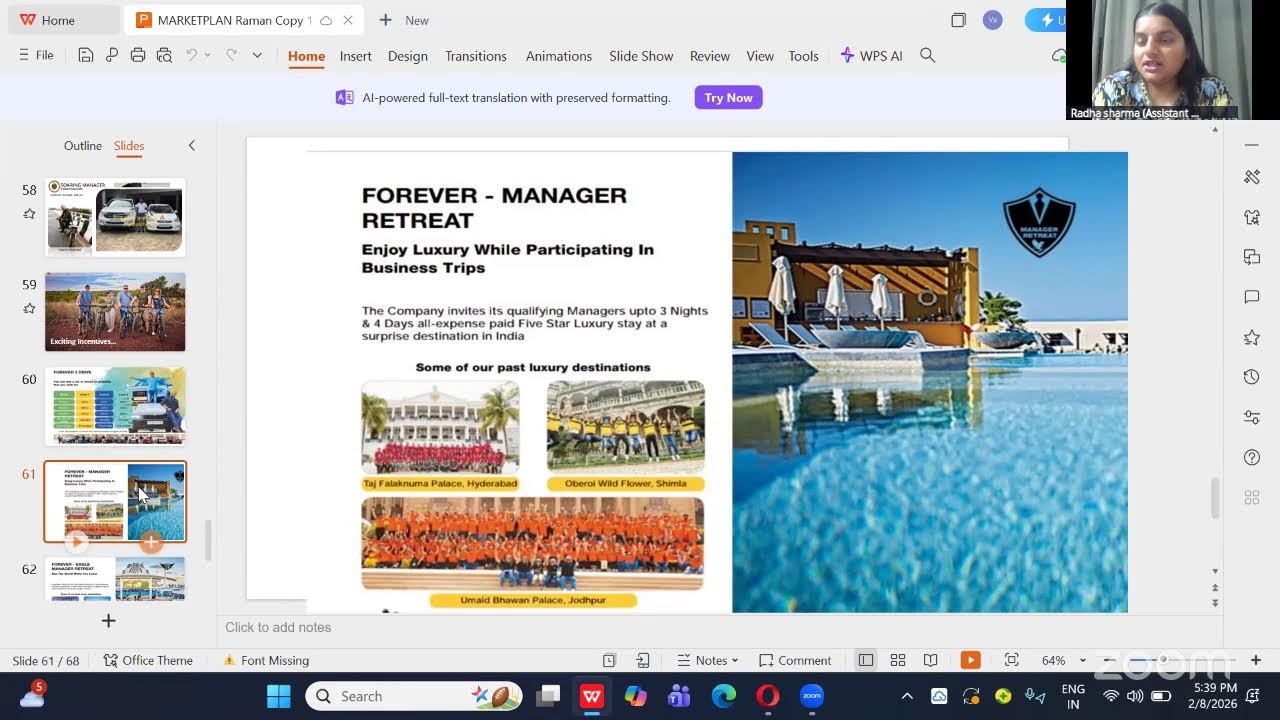Click the user account avatar

(x=993, y=20)
